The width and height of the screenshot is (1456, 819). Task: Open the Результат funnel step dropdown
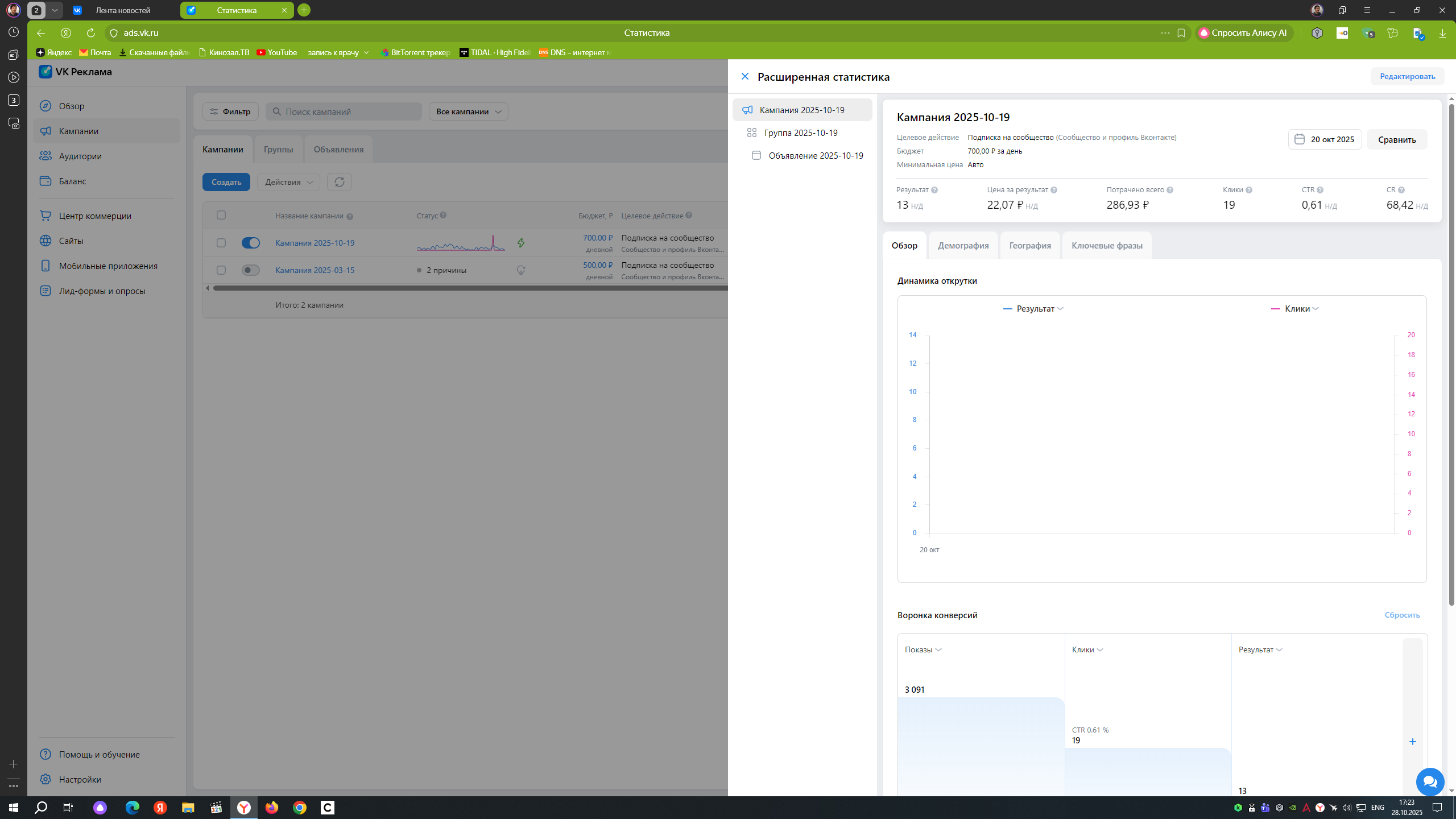pyautogui.click(x=1260, y=650)
